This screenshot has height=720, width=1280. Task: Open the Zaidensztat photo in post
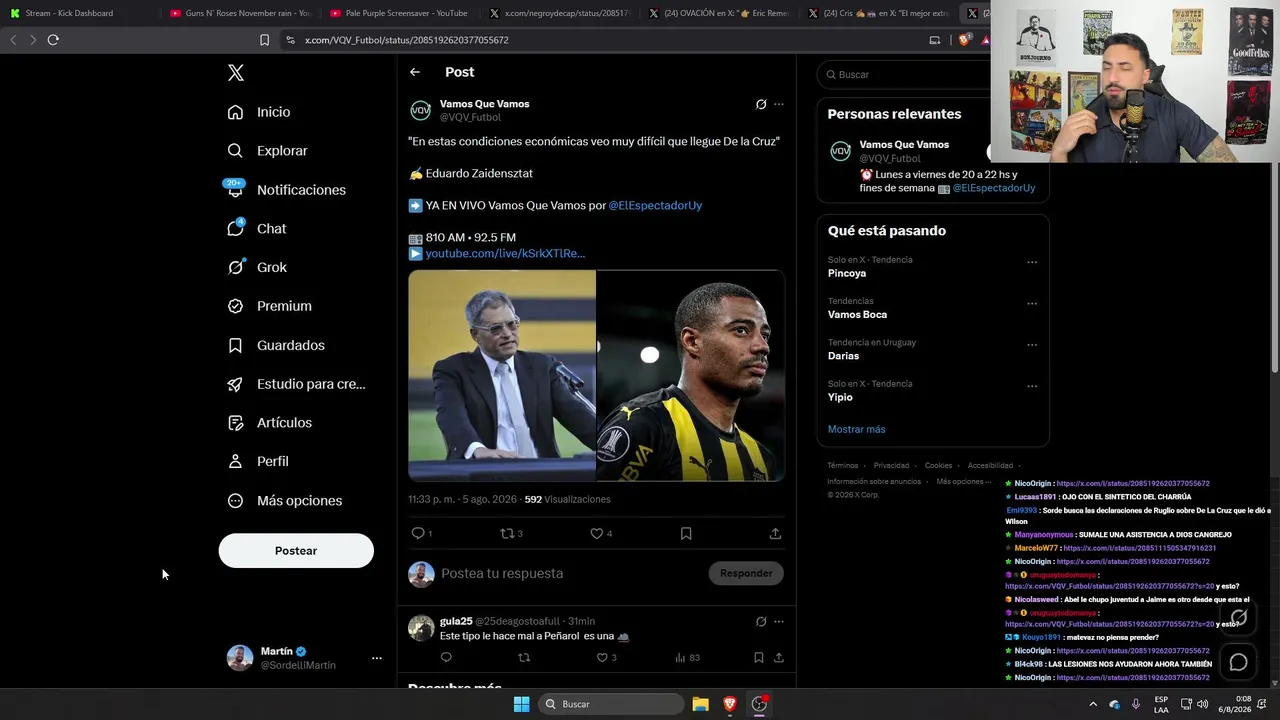coord(502,376)
